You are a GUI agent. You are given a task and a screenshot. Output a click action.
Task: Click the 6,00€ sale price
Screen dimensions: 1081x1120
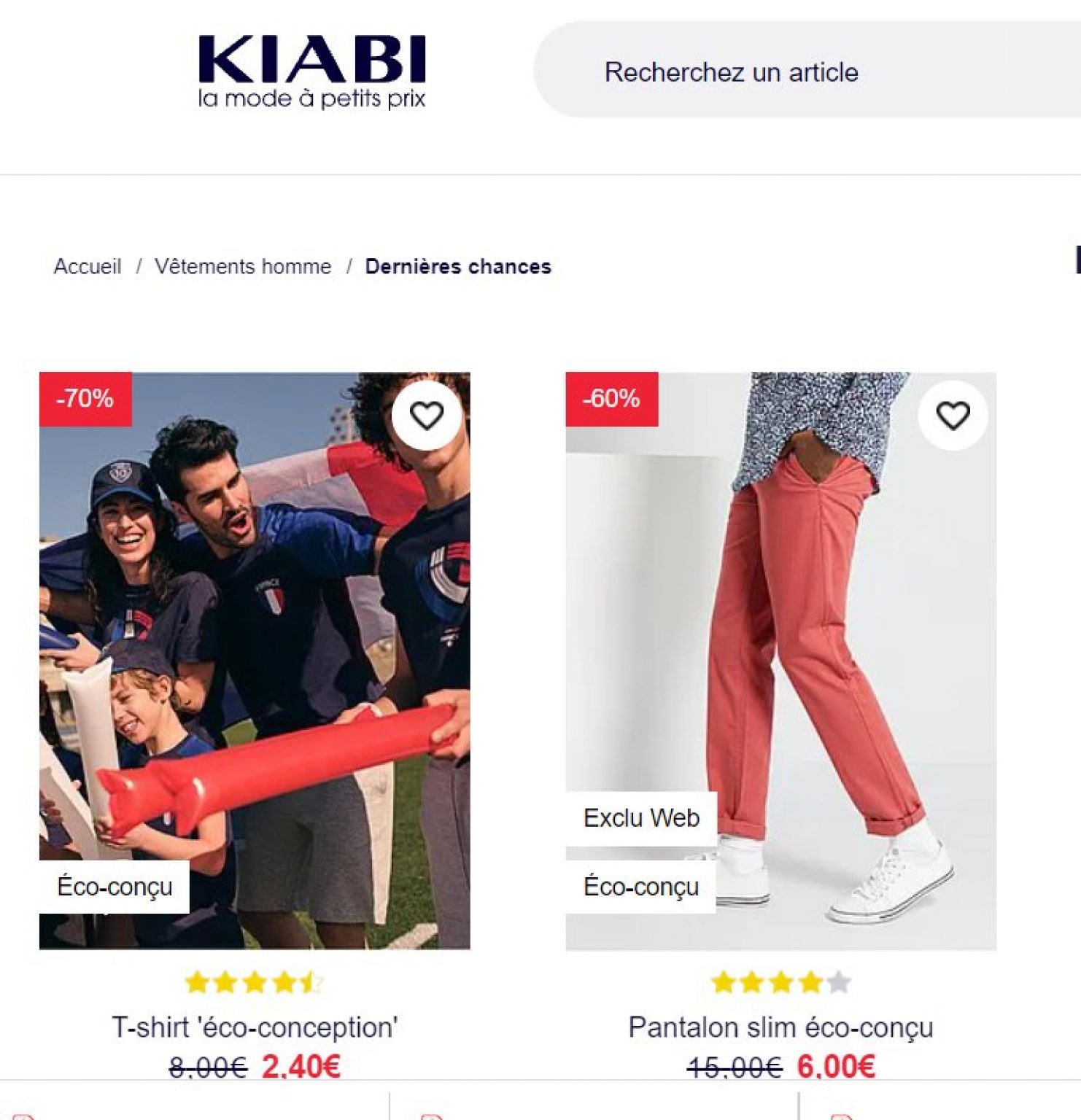click(x=836, y=1067)
